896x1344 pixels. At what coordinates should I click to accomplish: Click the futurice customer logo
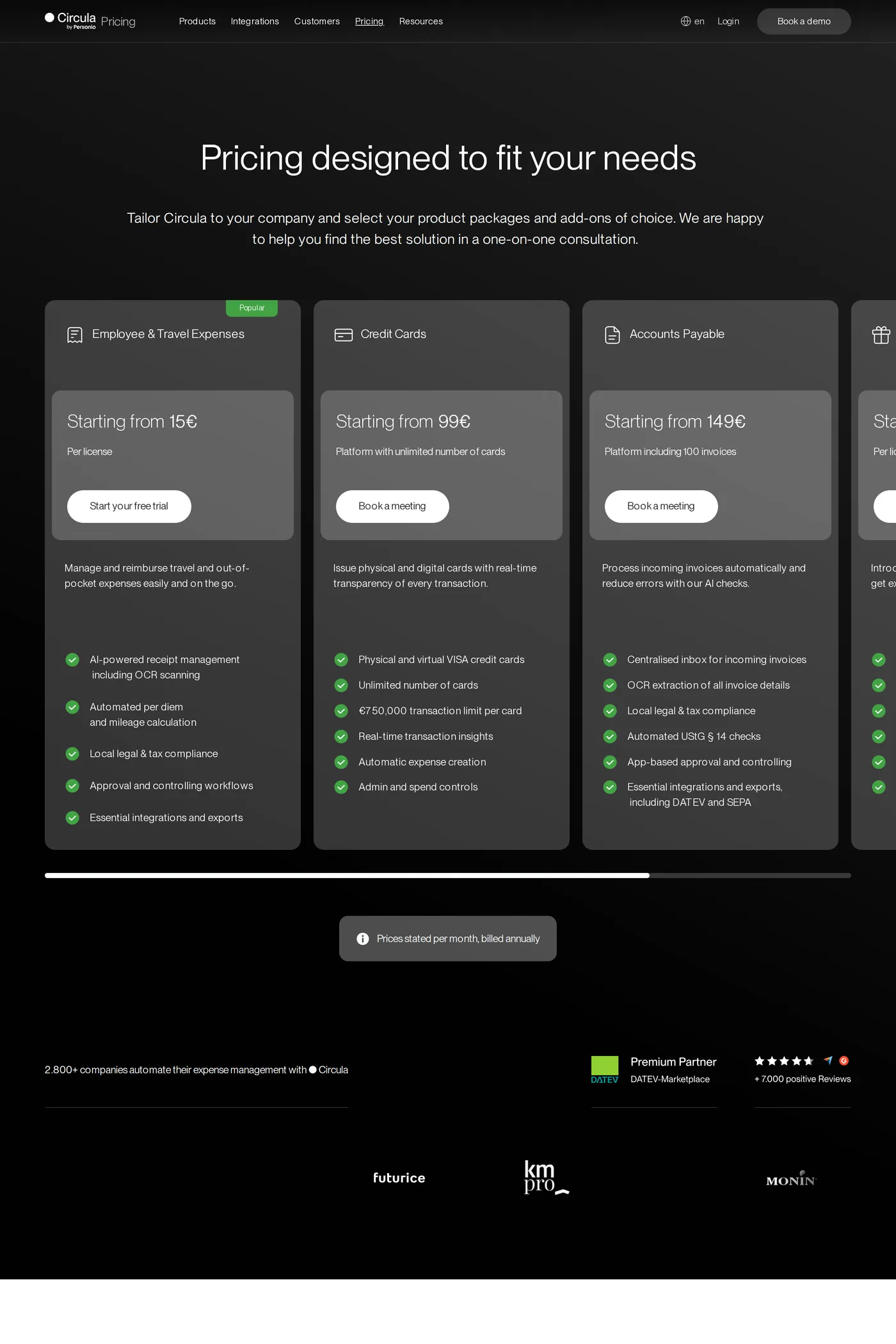click(399, 1178)
